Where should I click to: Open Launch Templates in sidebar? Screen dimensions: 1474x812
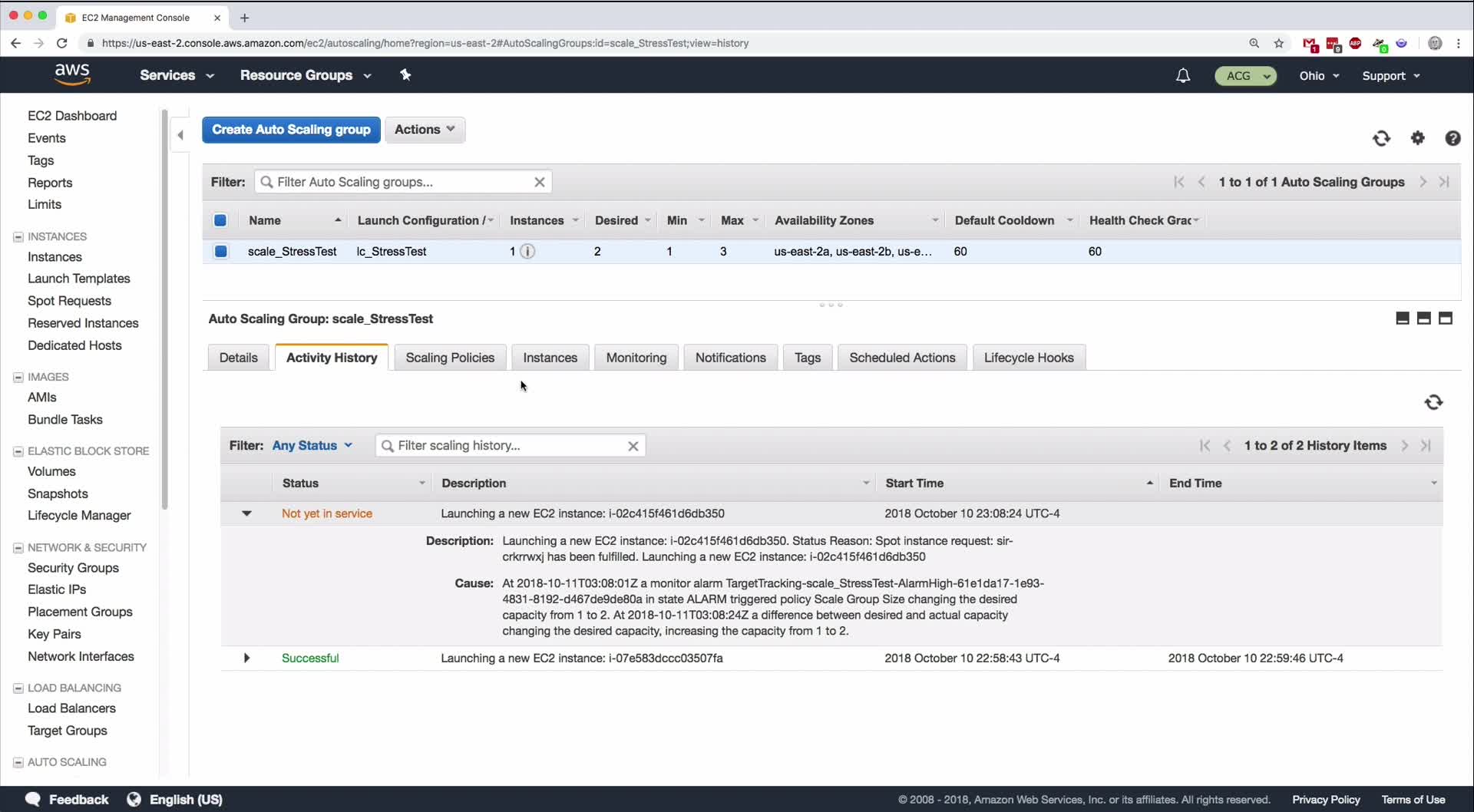(78, 279)
